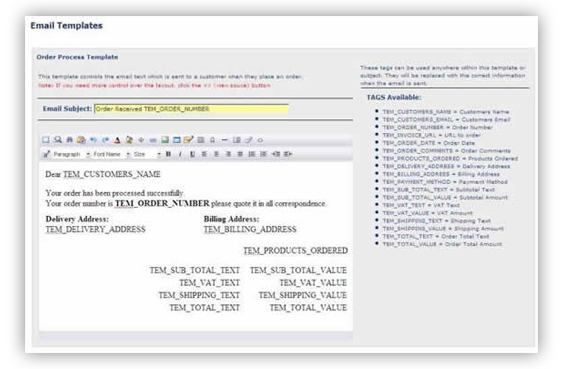Viewport: 563px width, 369px height.
Task: Open the red letter A text color tool
Action: (x=117, y=140)
